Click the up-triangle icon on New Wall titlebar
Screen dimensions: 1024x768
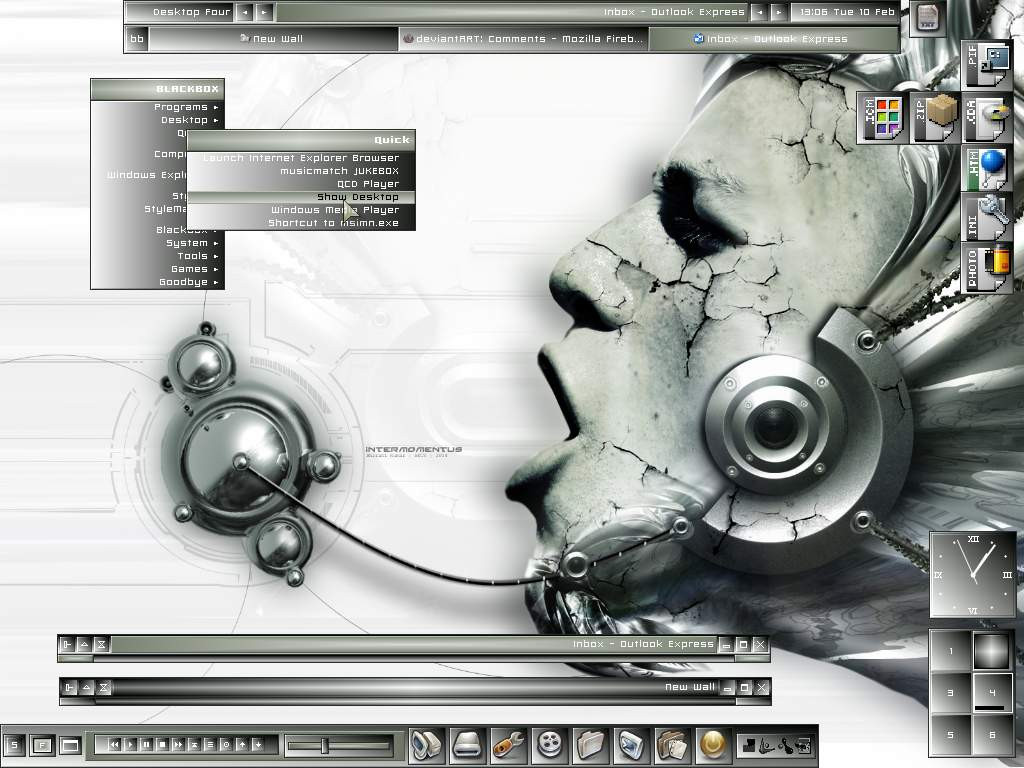click(x=86, y=687)
